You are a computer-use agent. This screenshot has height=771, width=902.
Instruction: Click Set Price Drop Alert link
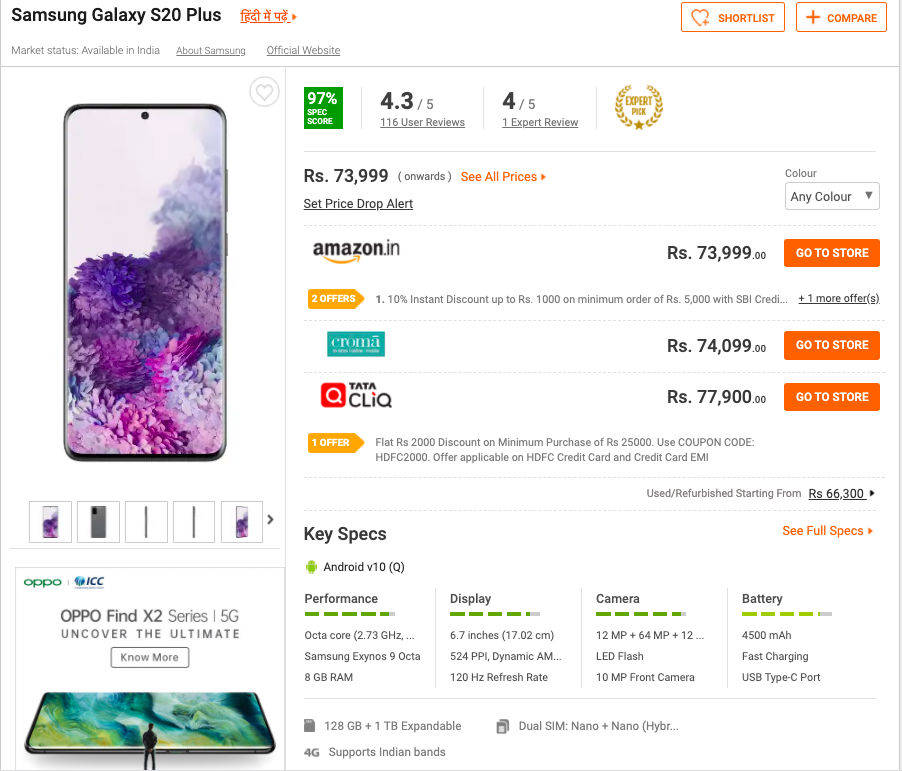[x=358, y=204]
